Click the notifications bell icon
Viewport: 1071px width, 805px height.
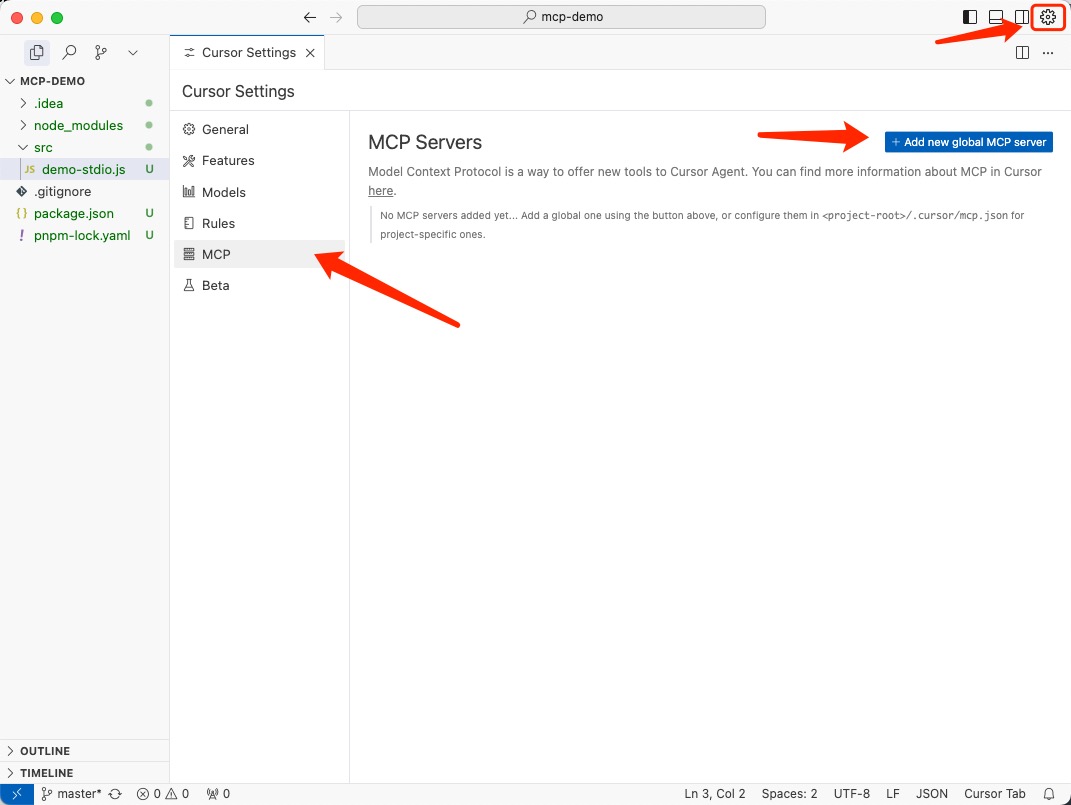[x=1049, y=794]
